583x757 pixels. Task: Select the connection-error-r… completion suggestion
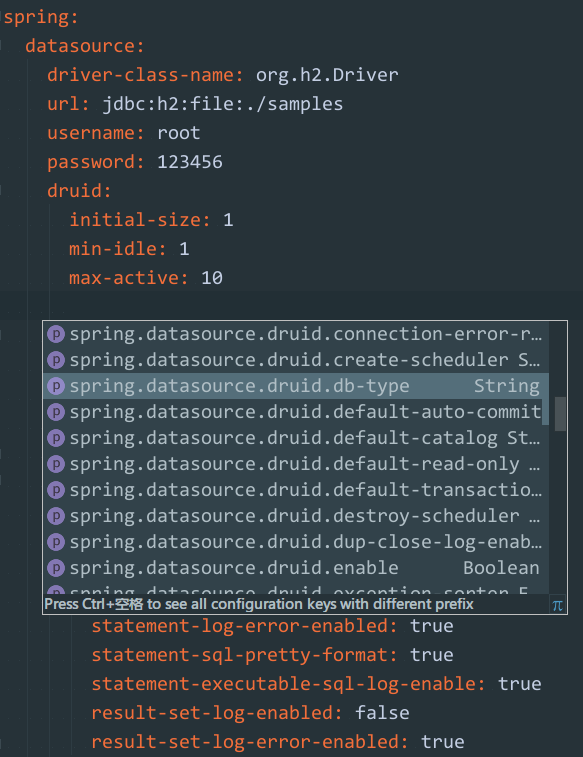(x=295, y=334)
